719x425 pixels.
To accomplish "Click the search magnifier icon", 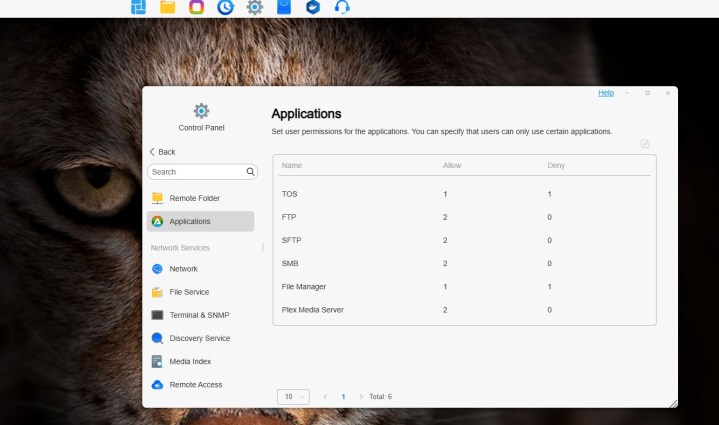I will coord(251,172).
